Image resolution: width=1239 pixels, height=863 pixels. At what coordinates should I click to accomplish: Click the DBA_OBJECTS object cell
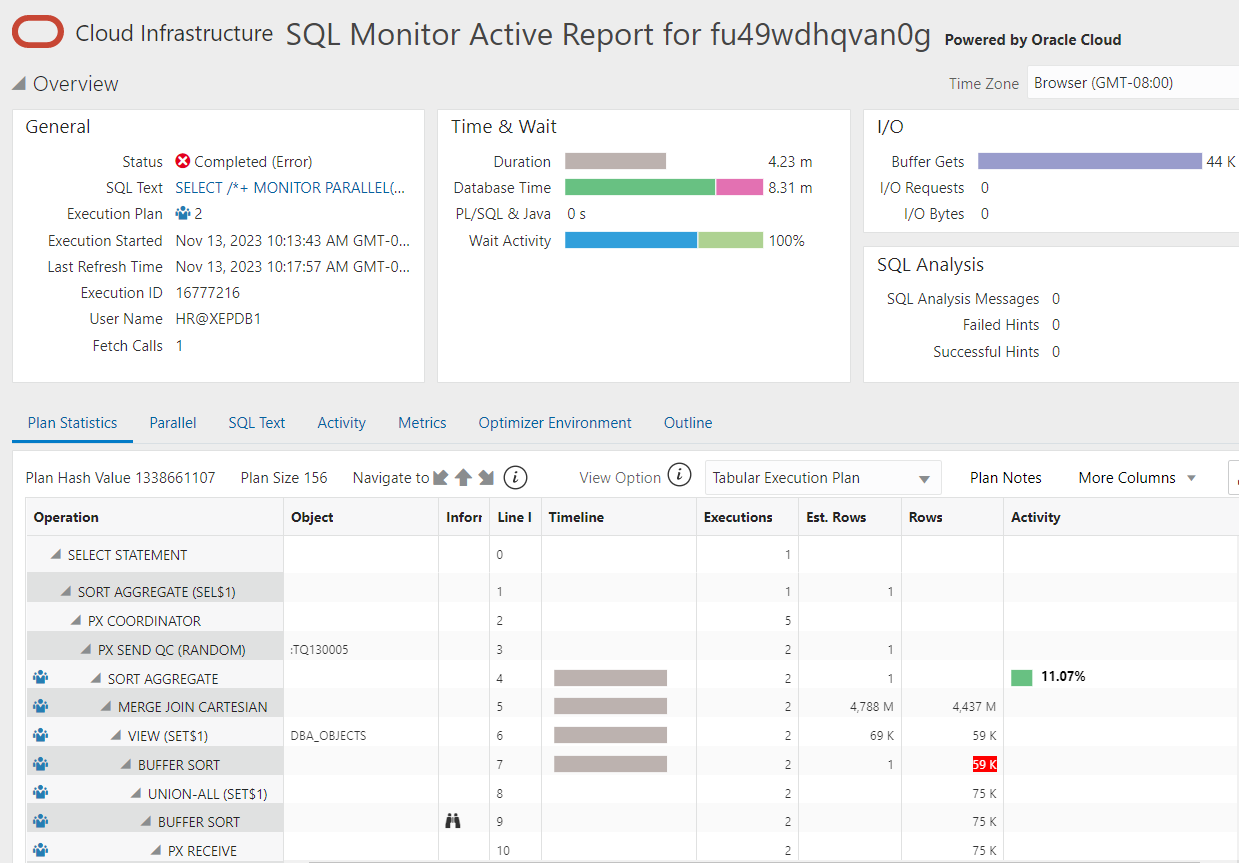(x=328, y=735)
